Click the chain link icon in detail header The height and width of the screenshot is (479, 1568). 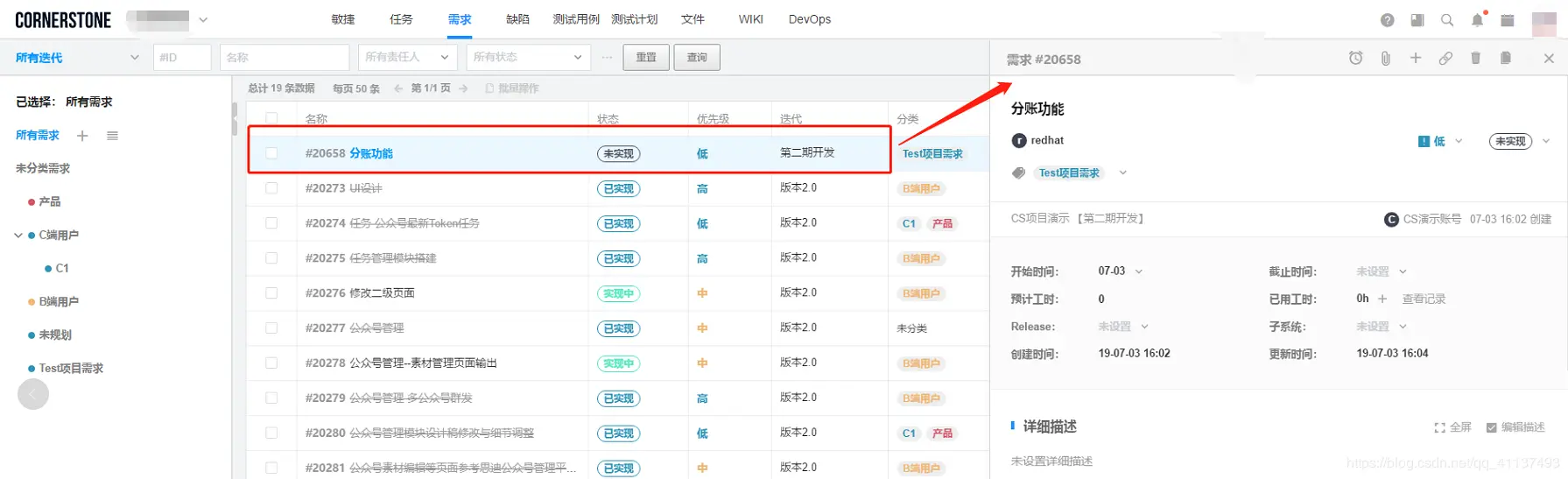(1445, 58)
